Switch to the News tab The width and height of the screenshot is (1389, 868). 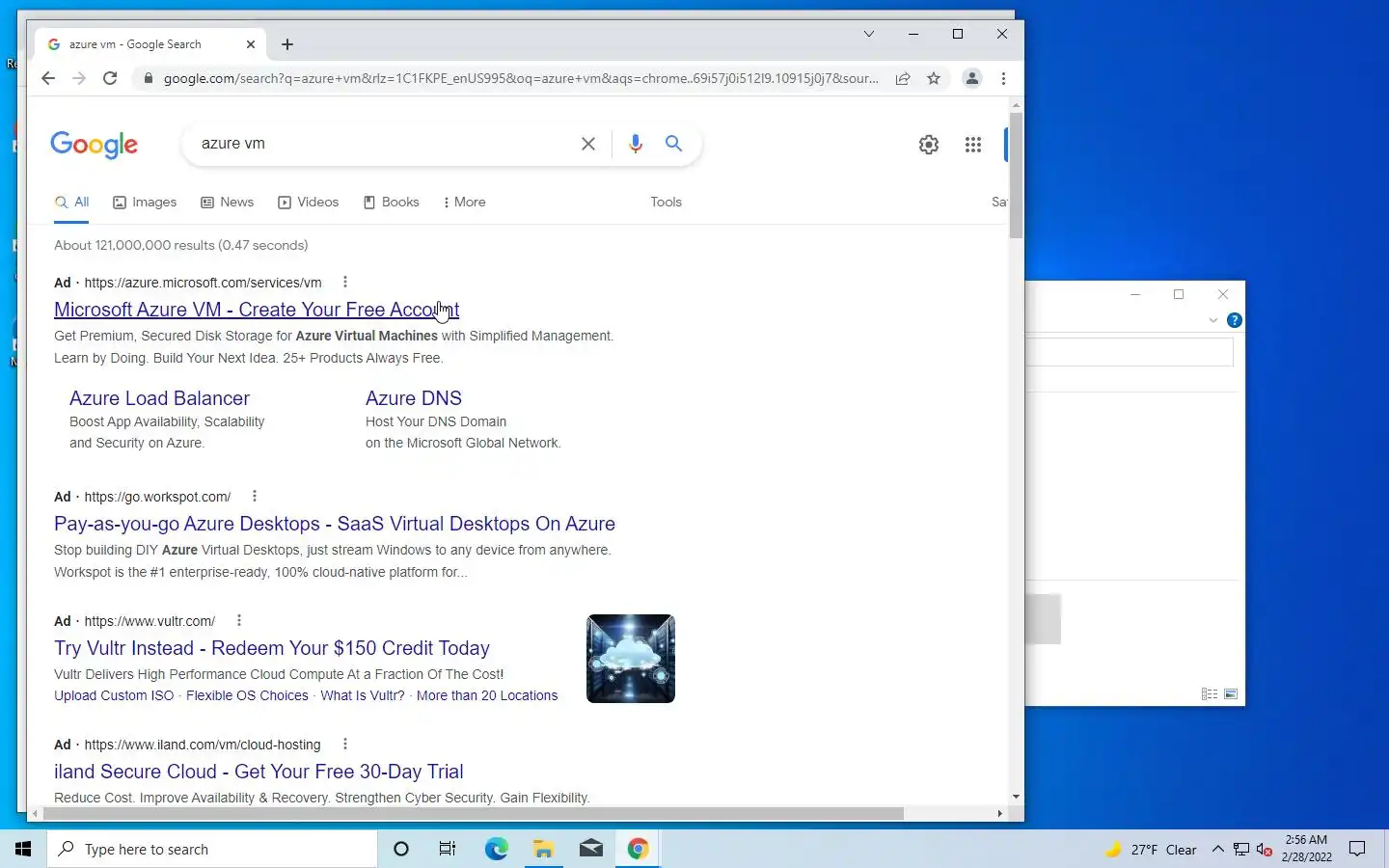coord(228,203)
